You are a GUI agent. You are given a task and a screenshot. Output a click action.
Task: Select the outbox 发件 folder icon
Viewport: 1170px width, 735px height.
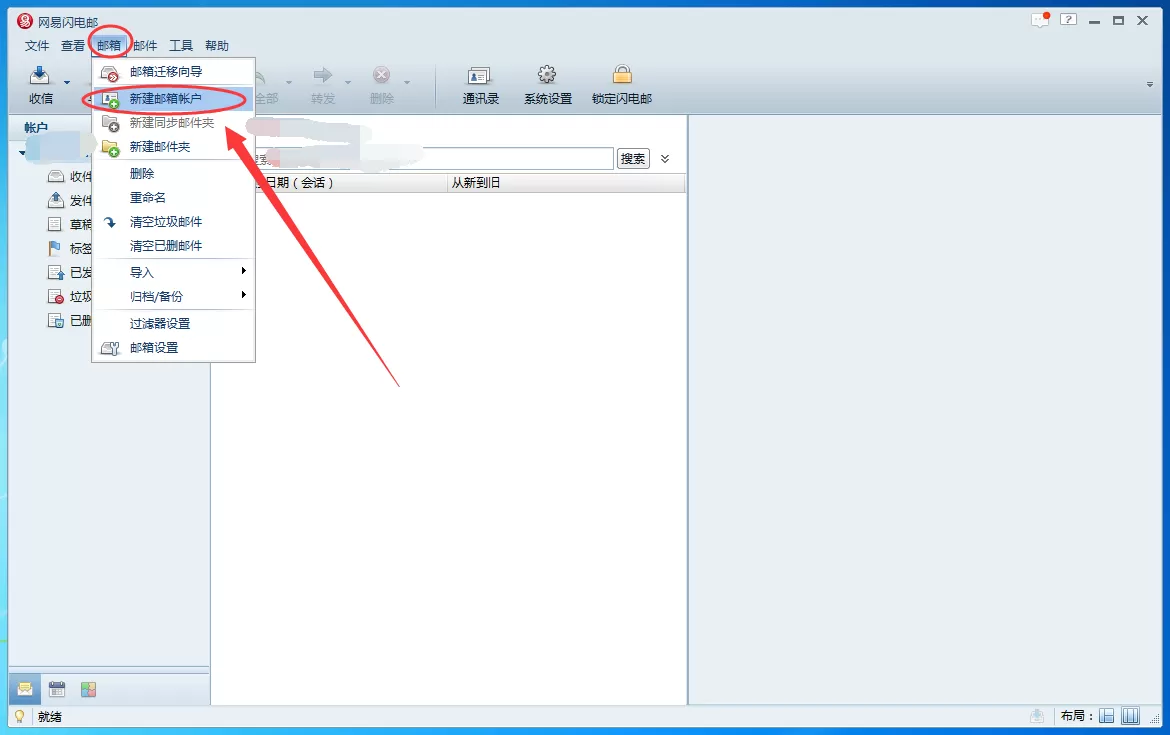55,200
